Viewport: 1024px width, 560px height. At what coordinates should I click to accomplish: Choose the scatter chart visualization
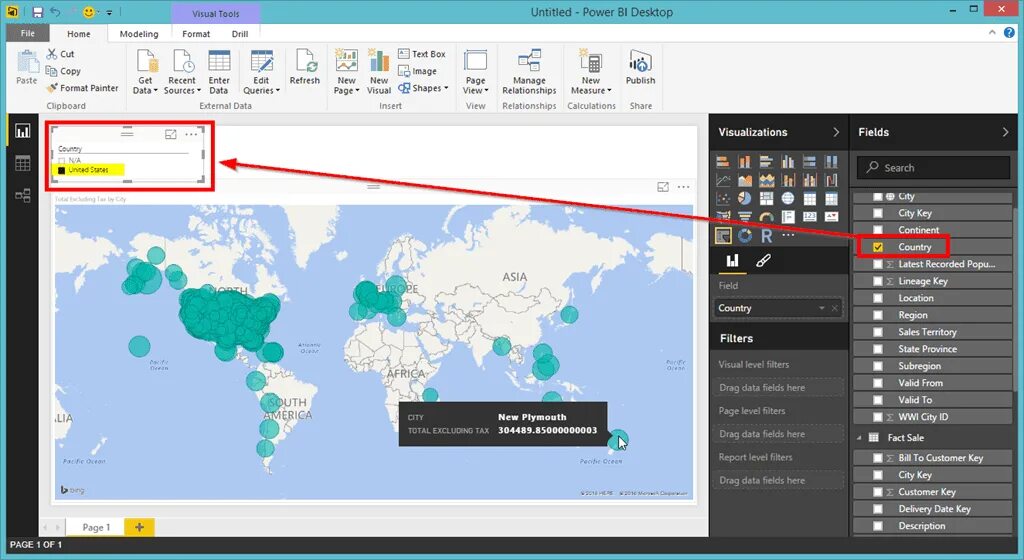click(x=723, y=198)
